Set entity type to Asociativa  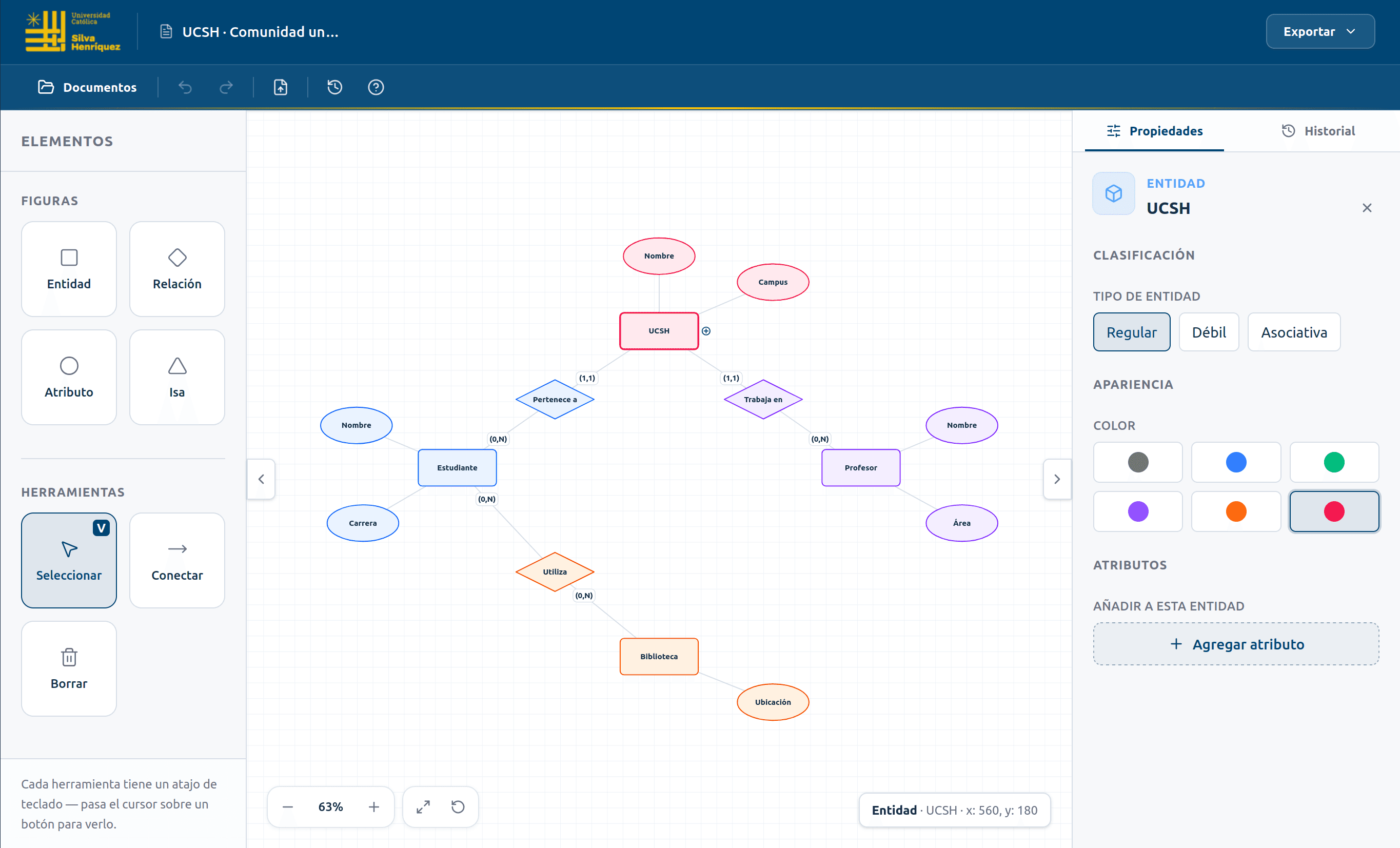point(1294,332)
